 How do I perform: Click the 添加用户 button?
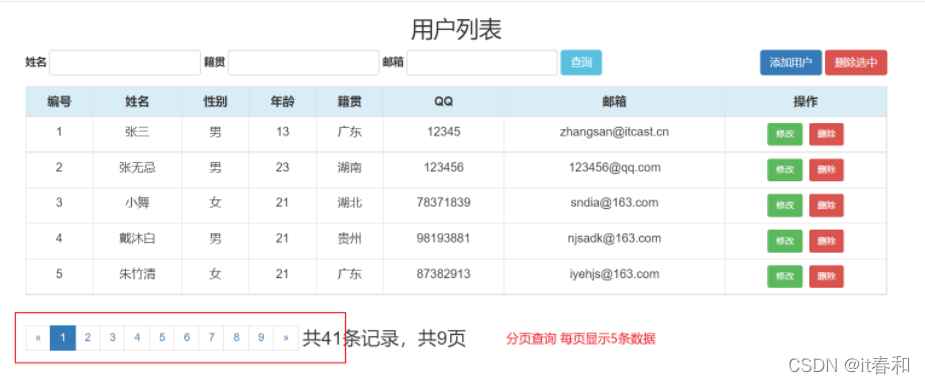coord(791,63)
